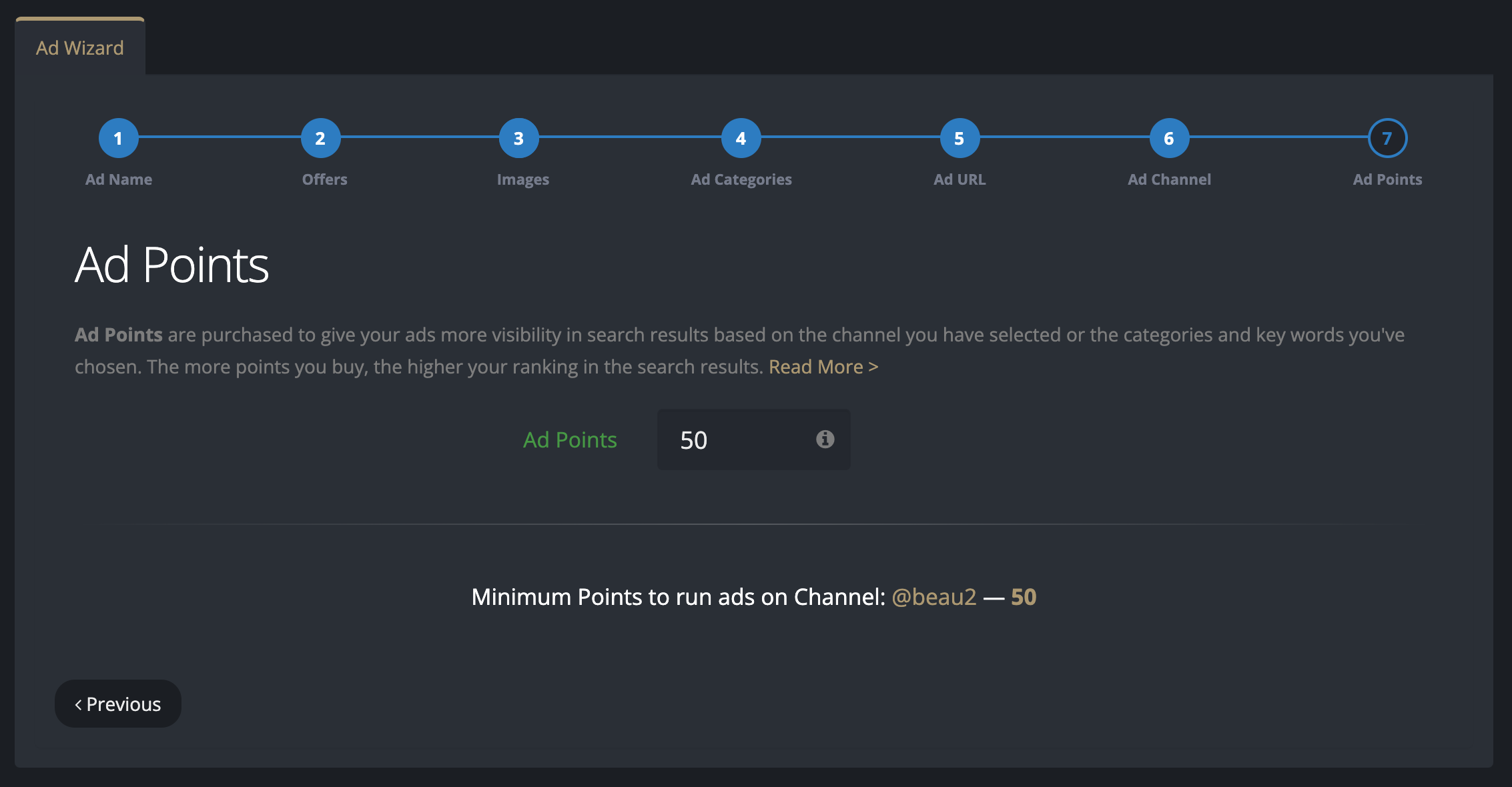Click the Ad Points page heading
The height and width of the screenshot is (787, 1512).
click(x=172, y=265)
